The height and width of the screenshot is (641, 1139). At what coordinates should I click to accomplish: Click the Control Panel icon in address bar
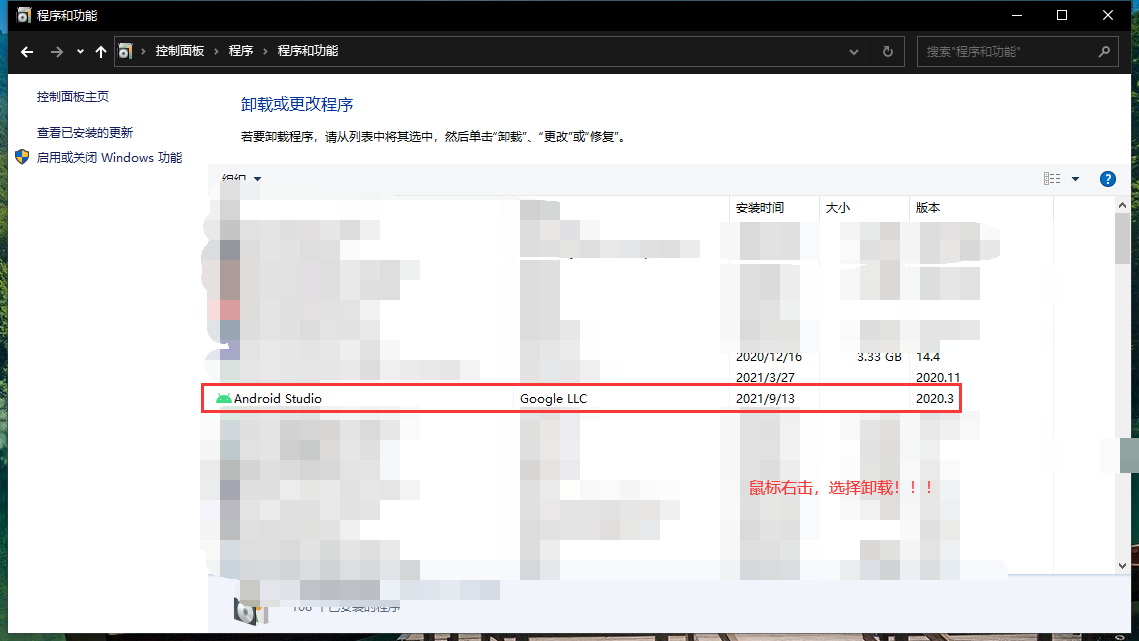pos(126,52)
